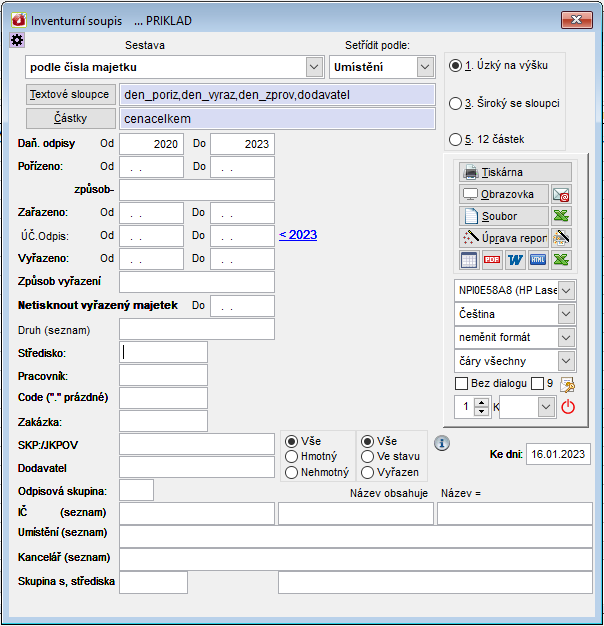Screen dimensions: 604x626
Task: Preview report with Obrazovka button
Action: click(x=504, y=194)
